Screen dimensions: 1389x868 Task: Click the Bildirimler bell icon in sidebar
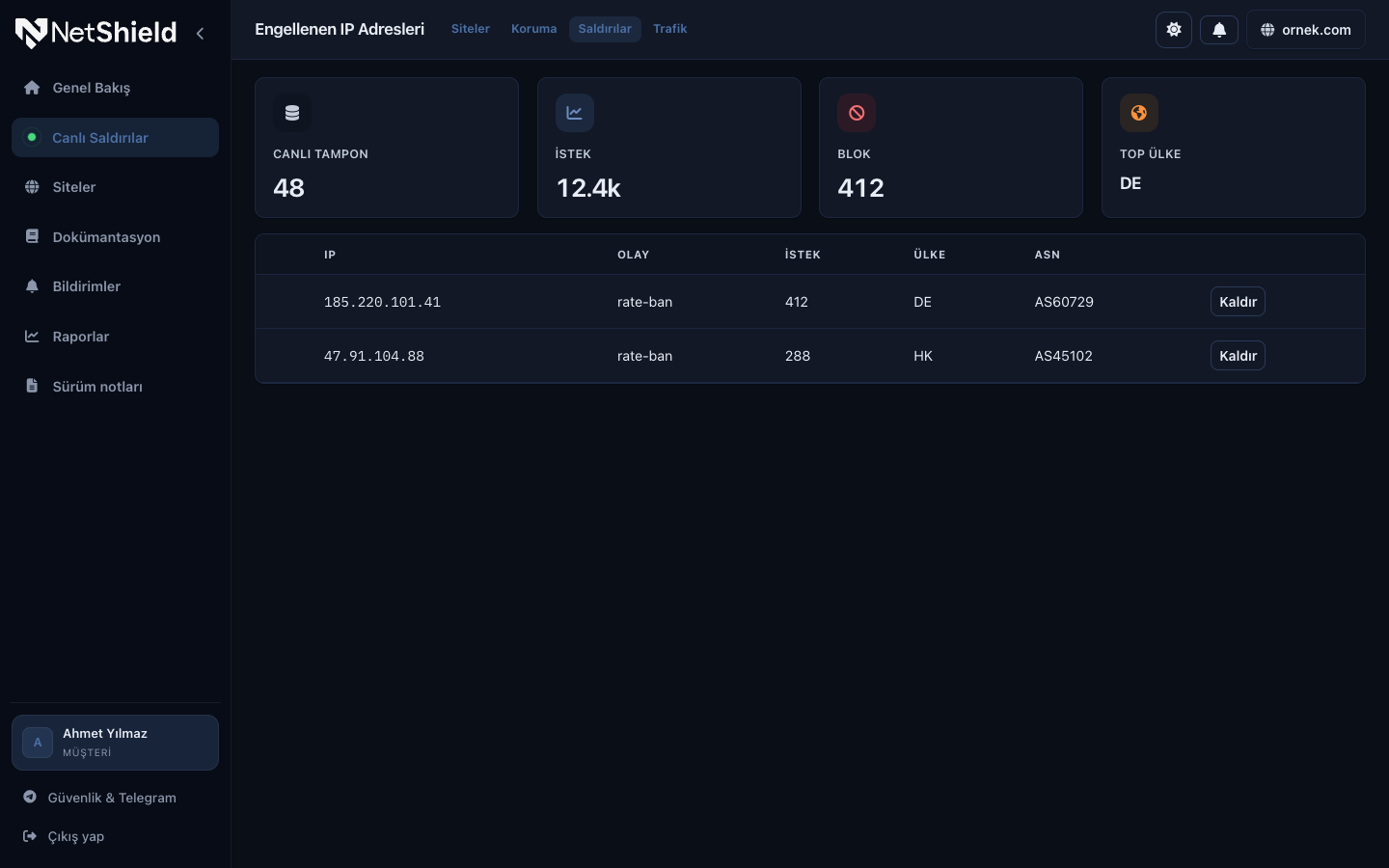click(32, 286)
